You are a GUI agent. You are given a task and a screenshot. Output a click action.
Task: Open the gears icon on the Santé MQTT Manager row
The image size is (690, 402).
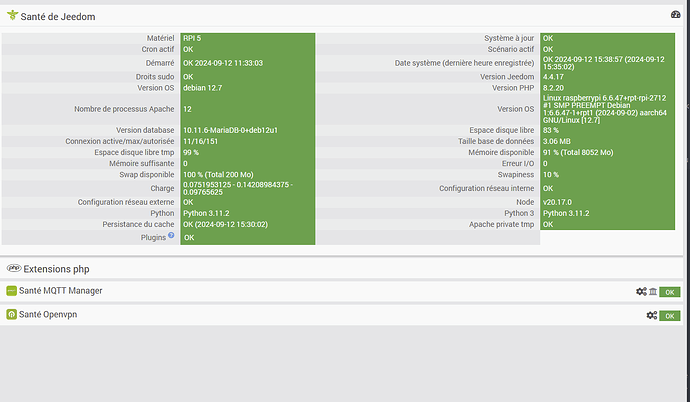(641, 292)
